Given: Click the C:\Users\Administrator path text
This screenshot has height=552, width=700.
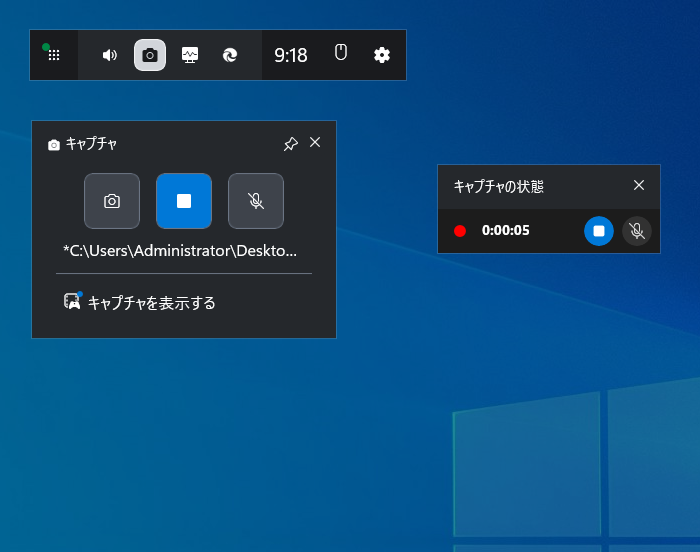Looking at the screenshot, I should (x=180, y=251).
